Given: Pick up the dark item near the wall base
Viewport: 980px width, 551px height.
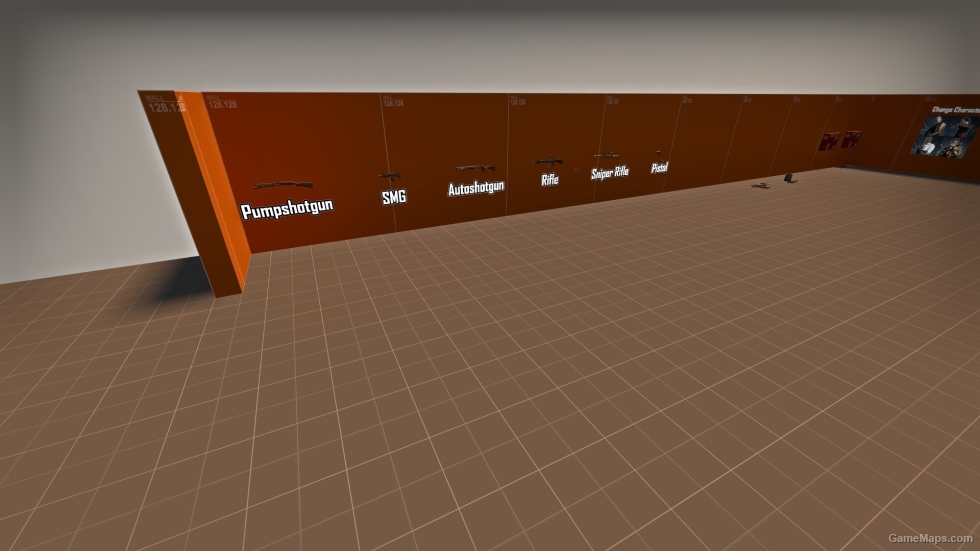Looking at the screenshot, I should 790,178.
